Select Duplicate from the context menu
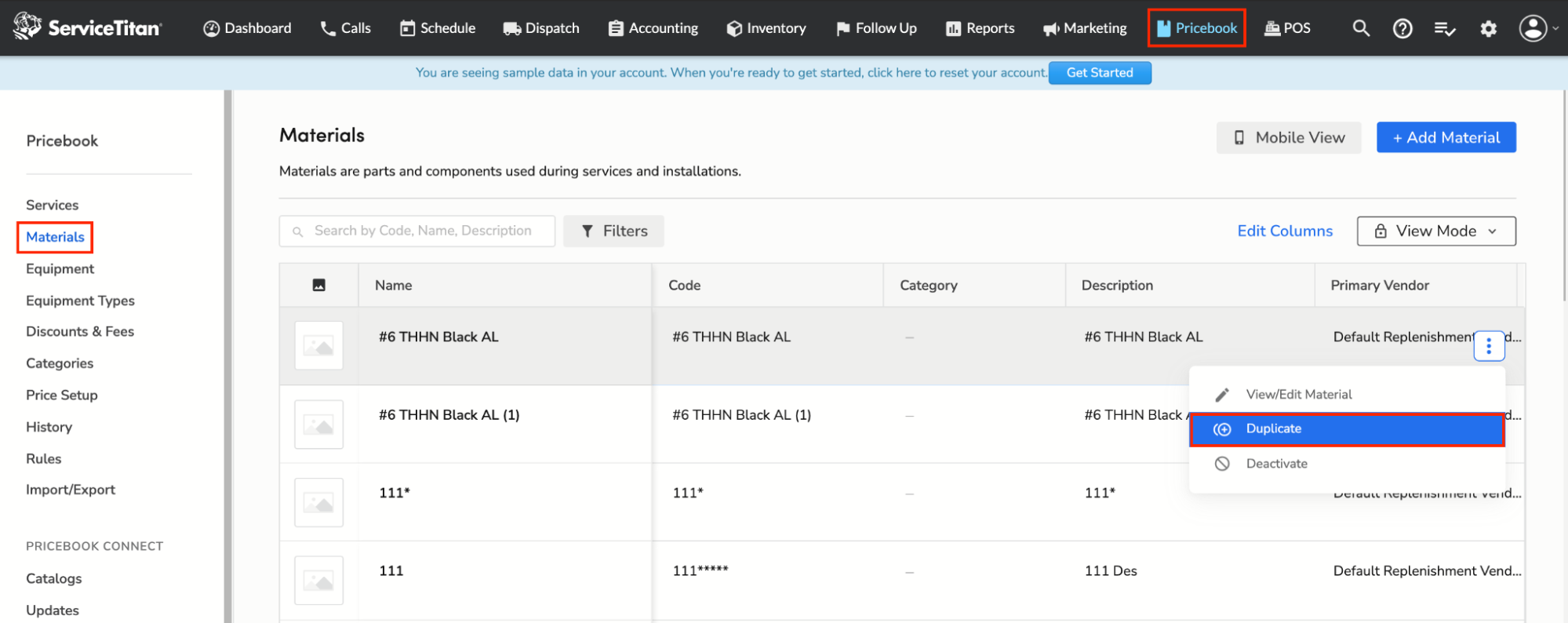1568x623 pixels. [x=1346, y=428]
